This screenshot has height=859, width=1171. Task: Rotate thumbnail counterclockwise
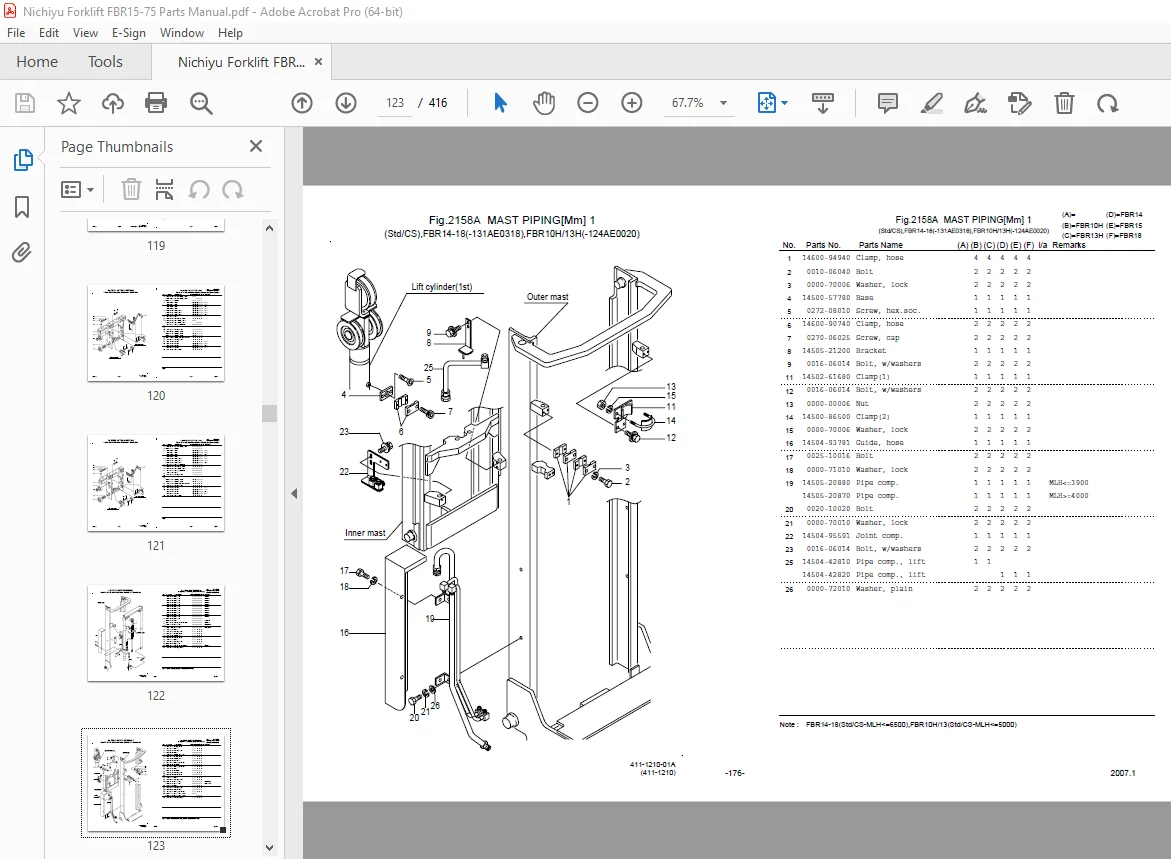199,190
